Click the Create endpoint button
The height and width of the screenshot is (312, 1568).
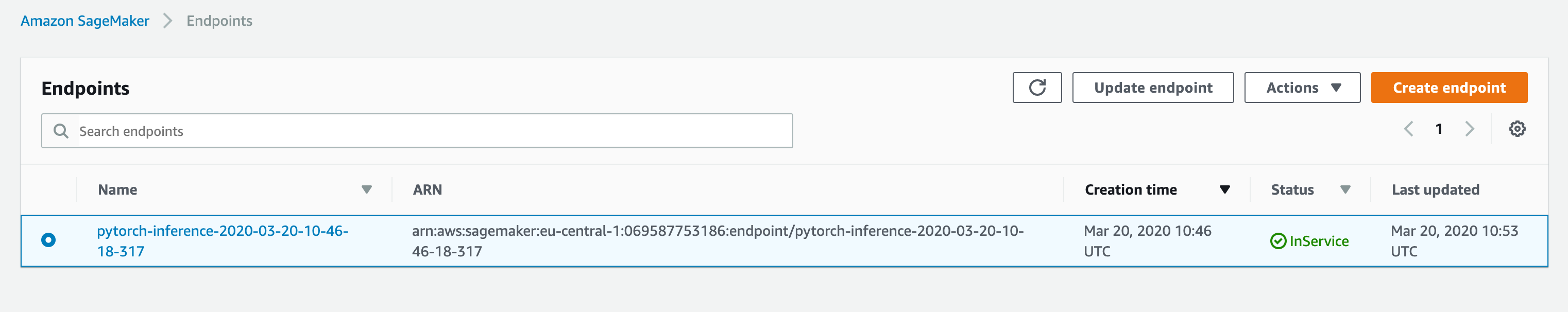click(1448, 88)
